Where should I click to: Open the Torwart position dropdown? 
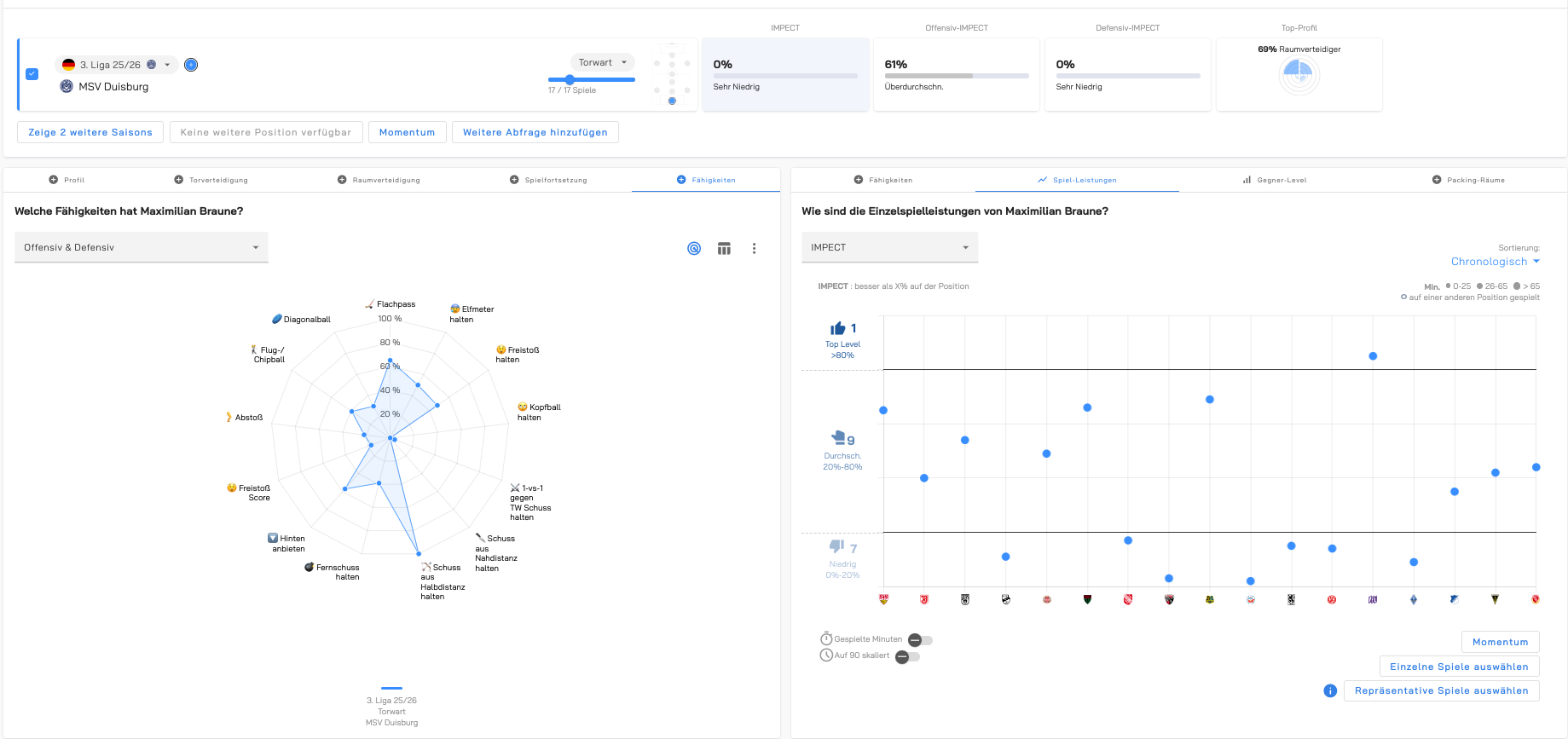click(602, 62)
